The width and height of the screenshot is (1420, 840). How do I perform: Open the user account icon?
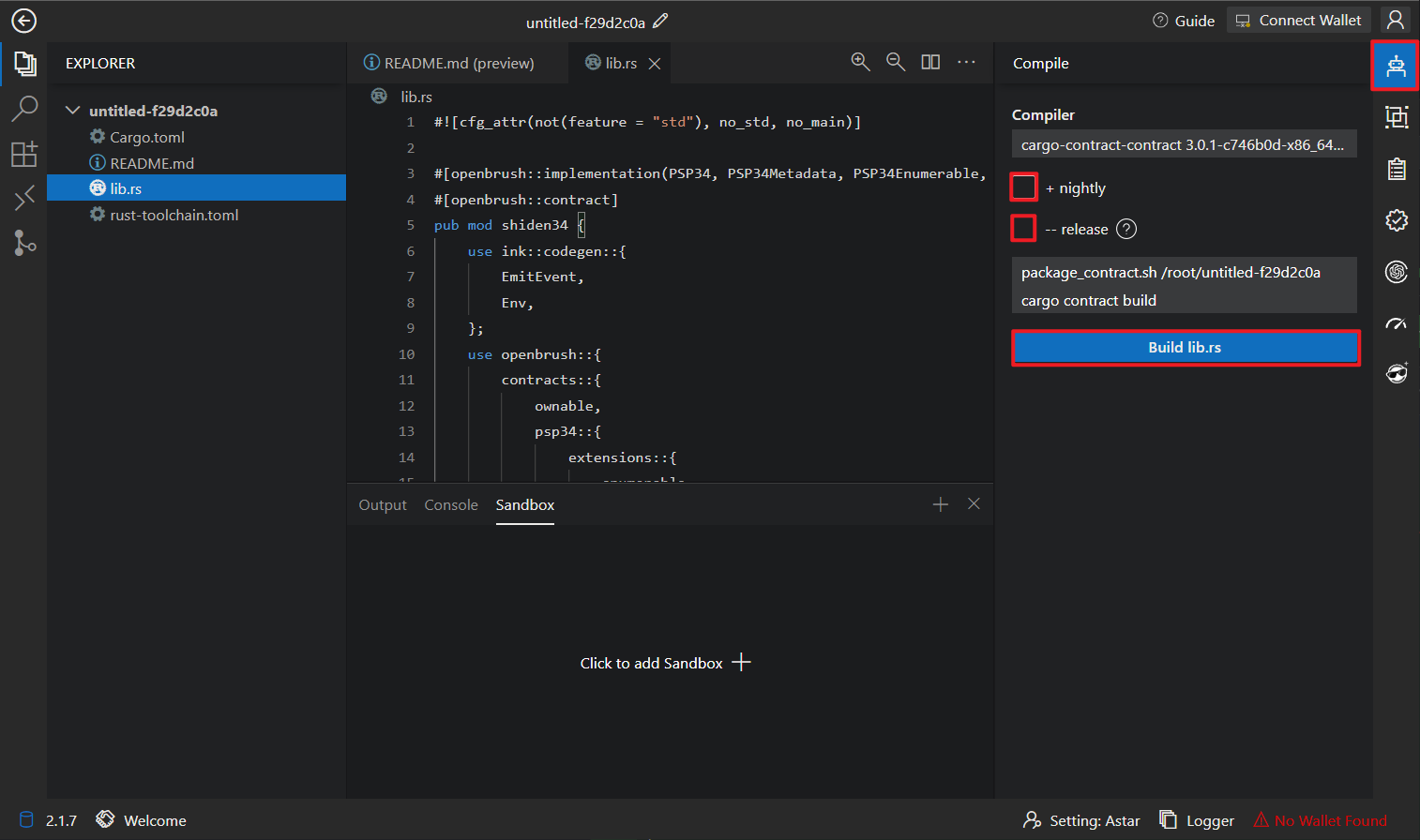click(1396, 20)
